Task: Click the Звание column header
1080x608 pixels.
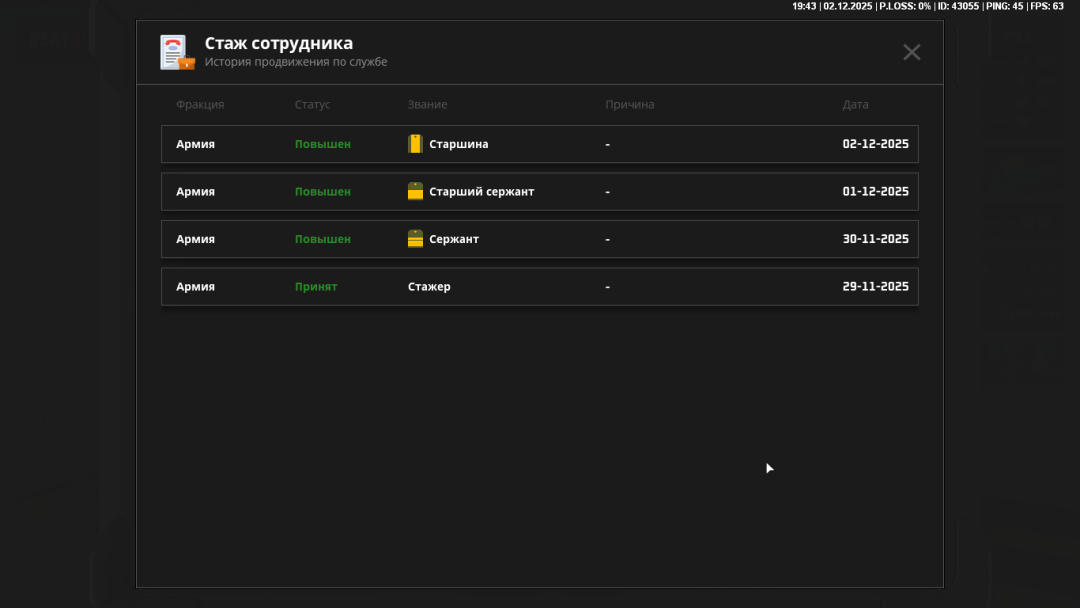Action: (x=427, y=105)
